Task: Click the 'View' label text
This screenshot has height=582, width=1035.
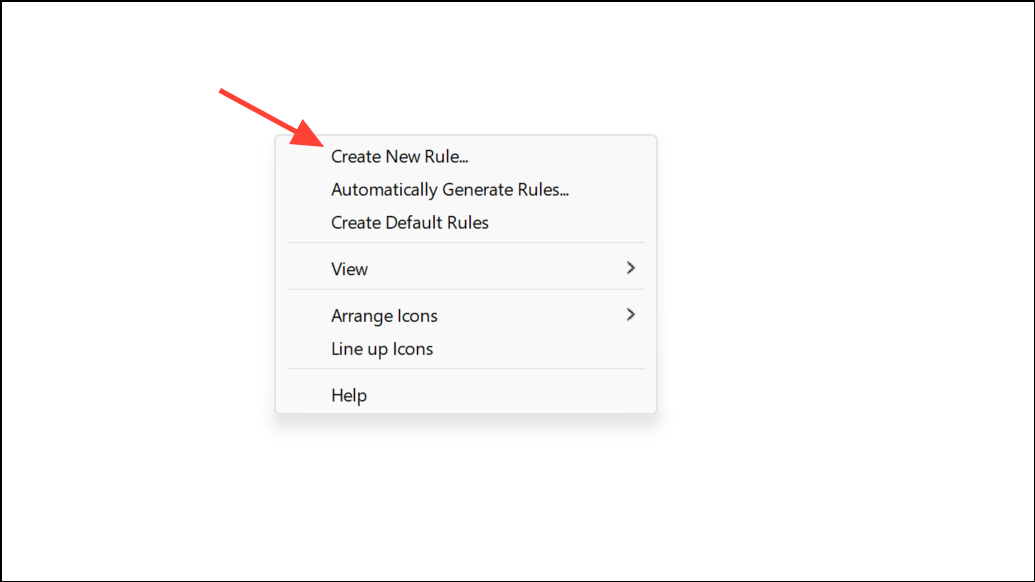Action: tap(349, 269)
